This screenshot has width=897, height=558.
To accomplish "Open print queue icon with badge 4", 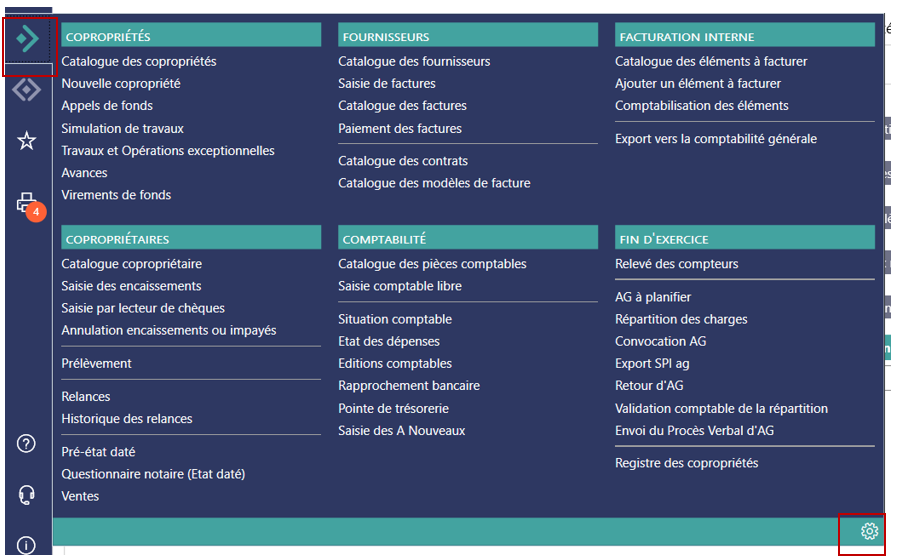I will (x=27, y=203).
